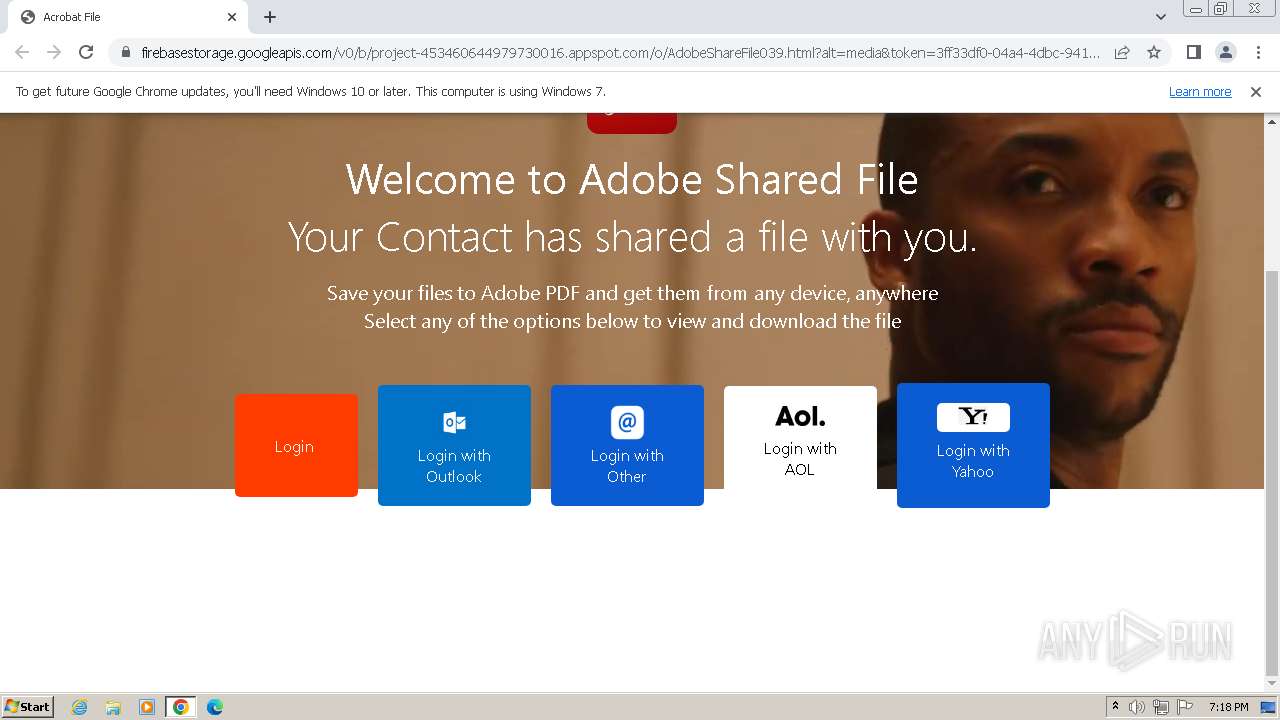Image resolution: width=1280 pixels, height=720 pixels.
Task: Choose Login with Other tile
Action: click(x=627, y=445)
